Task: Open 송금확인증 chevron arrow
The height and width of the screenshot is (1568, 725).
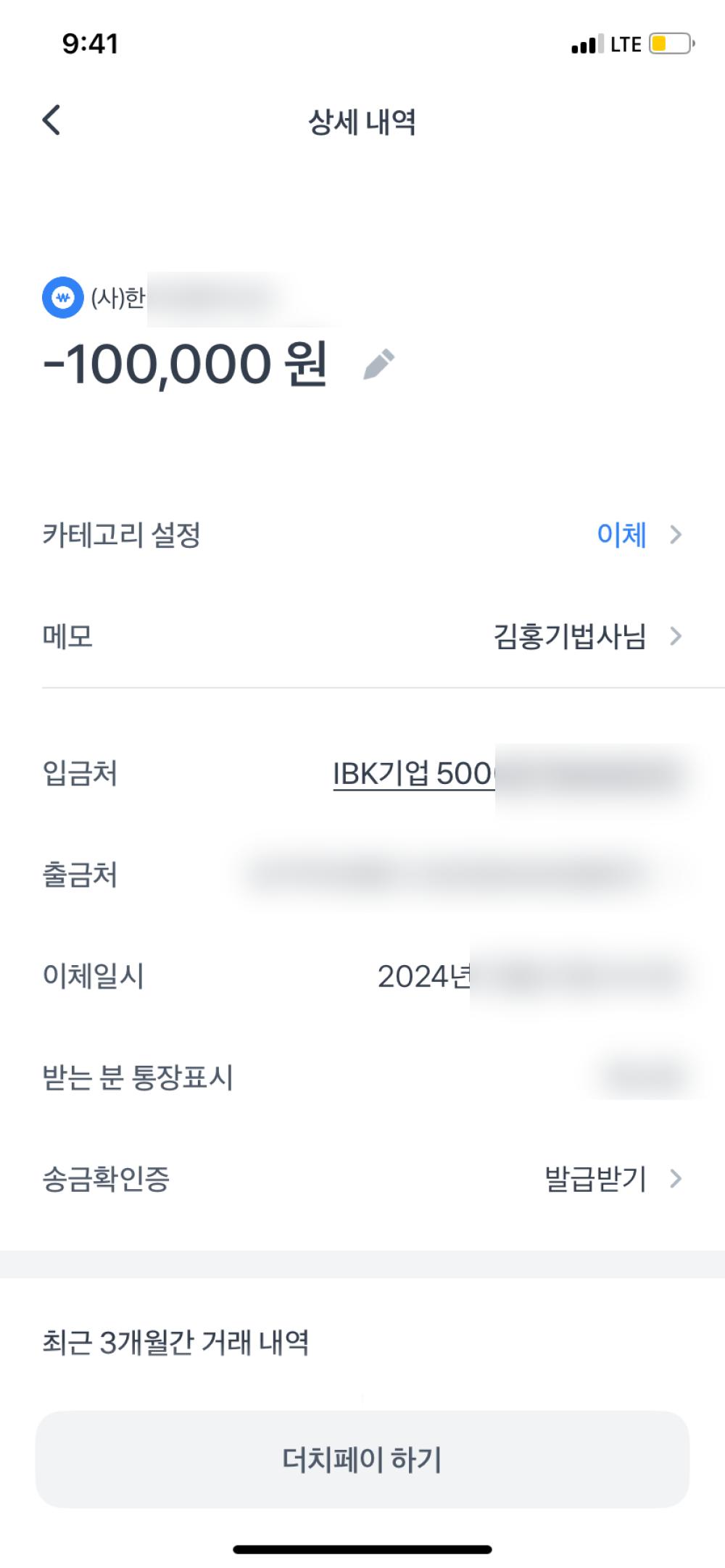Action: tap(676, 1179)
